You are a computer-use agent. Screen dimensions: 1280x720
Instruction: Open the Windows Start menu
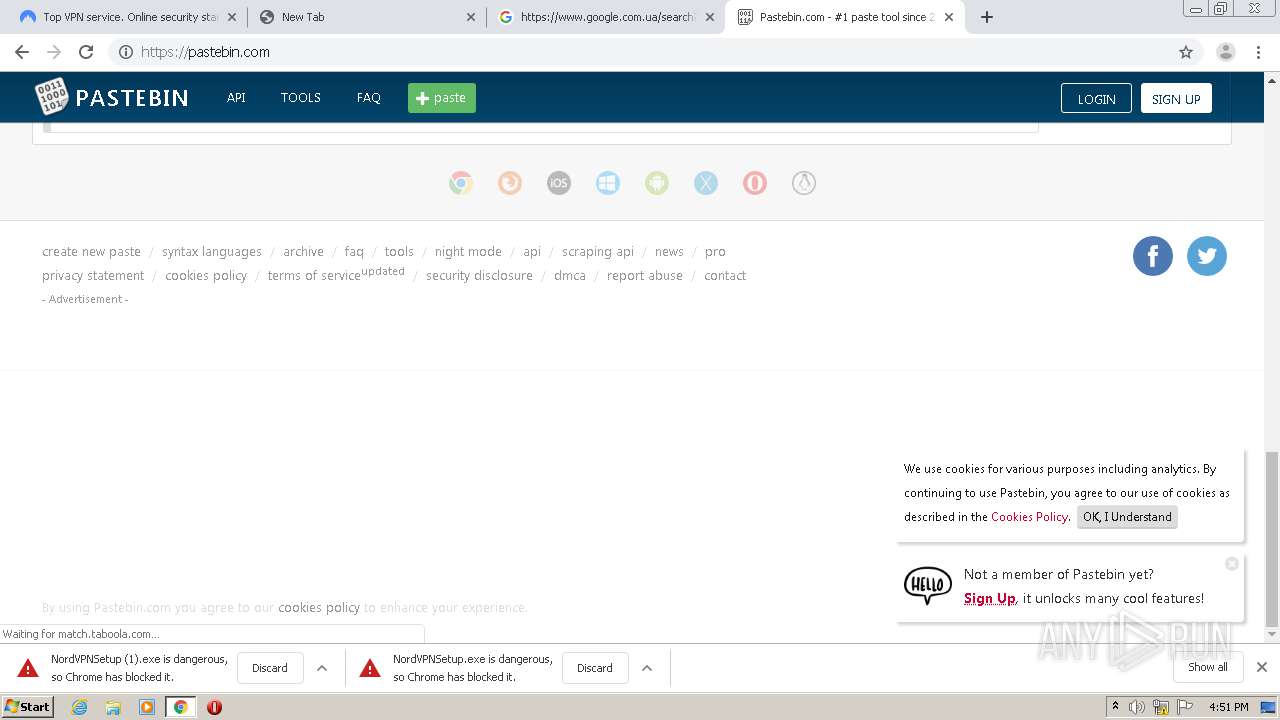pos(28,707)
